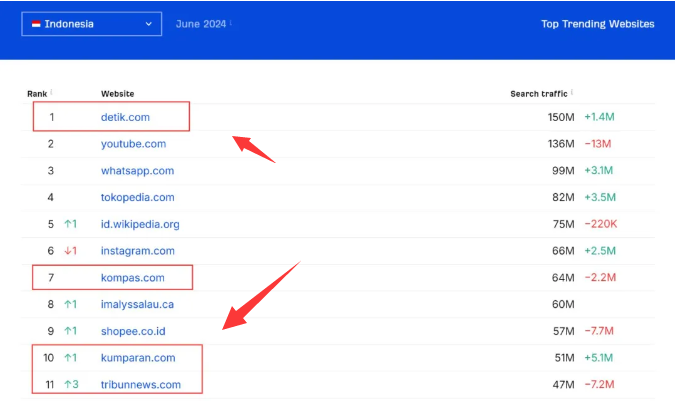The height and width of the screenshot is (408, 676).
Task: Click the up-1 rank change for kumparan.com
Action: point(71,358)
